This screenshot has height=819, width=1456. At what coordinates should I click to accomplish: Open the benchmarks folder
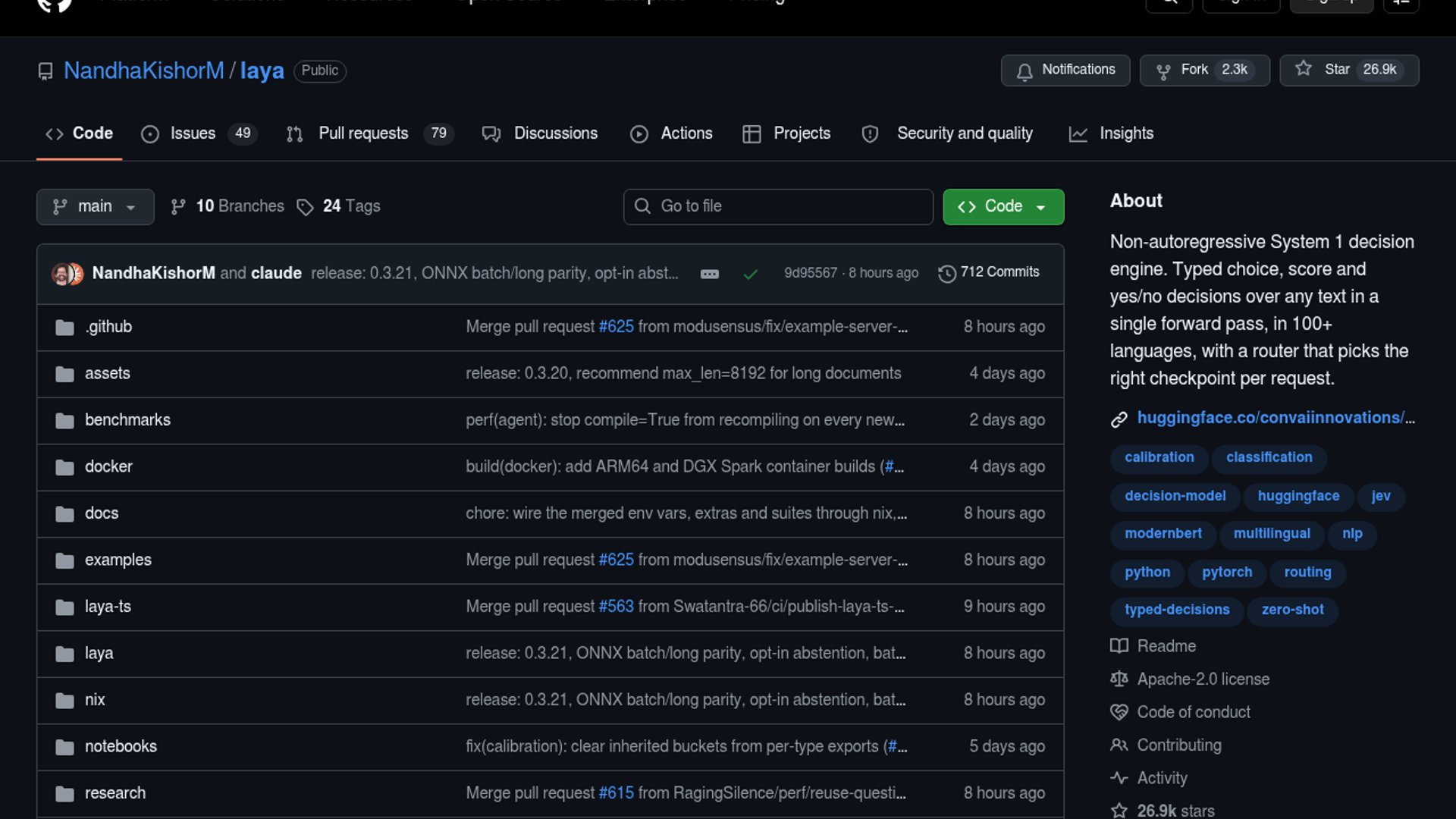pos(127,420)
